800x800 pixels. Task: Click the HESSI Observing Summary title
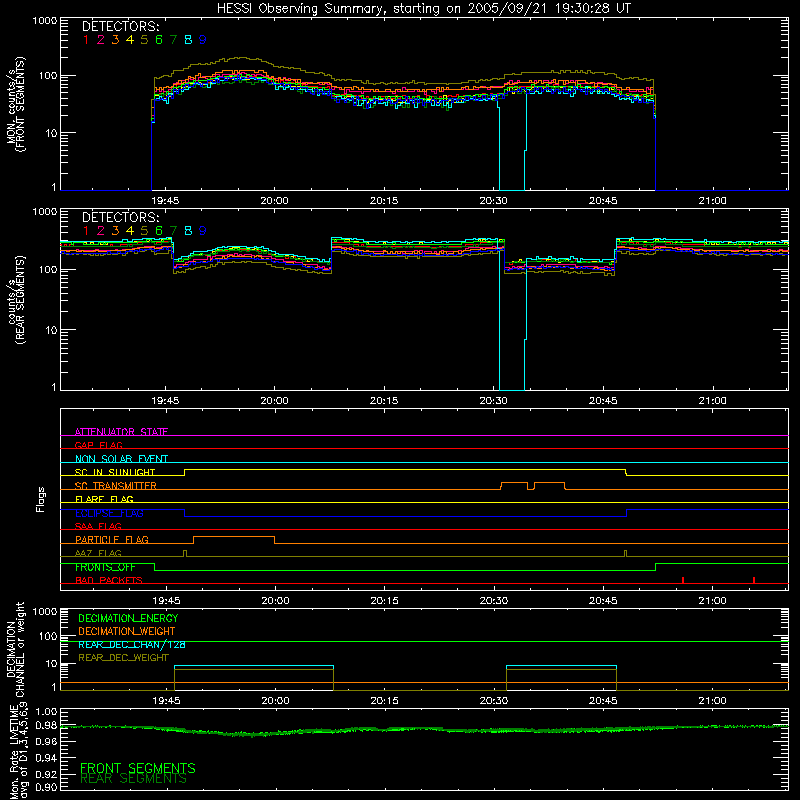(x=423, y=9)
